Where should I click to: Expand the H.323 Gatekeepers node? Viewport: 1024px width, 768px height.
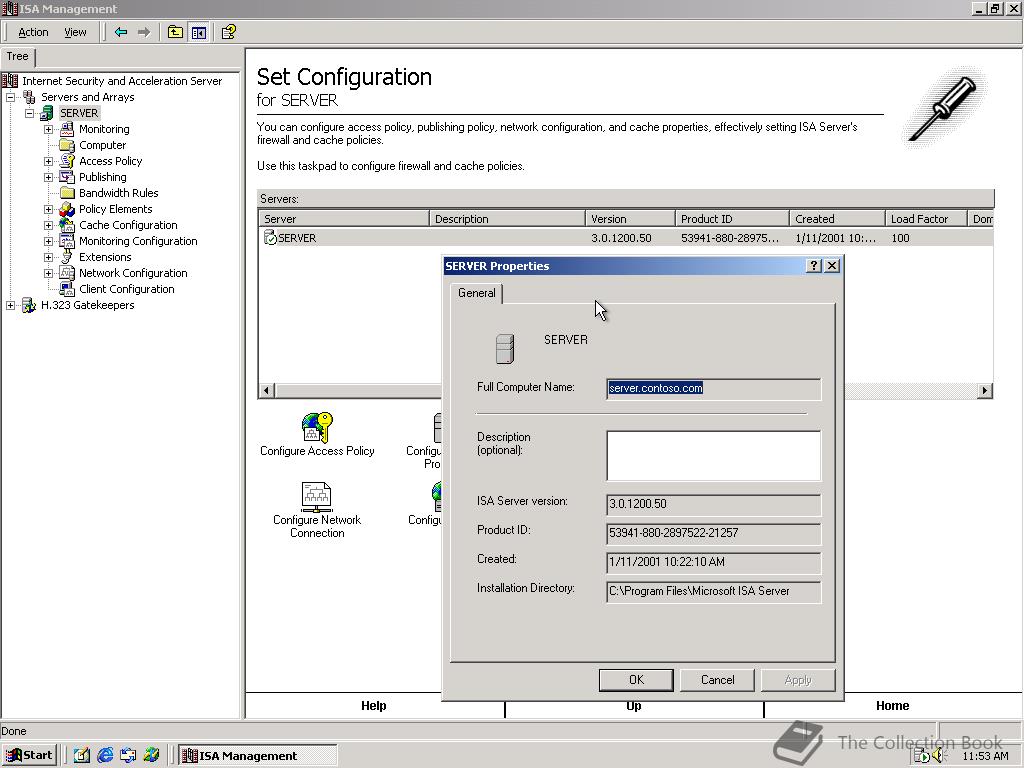(10, 305)
